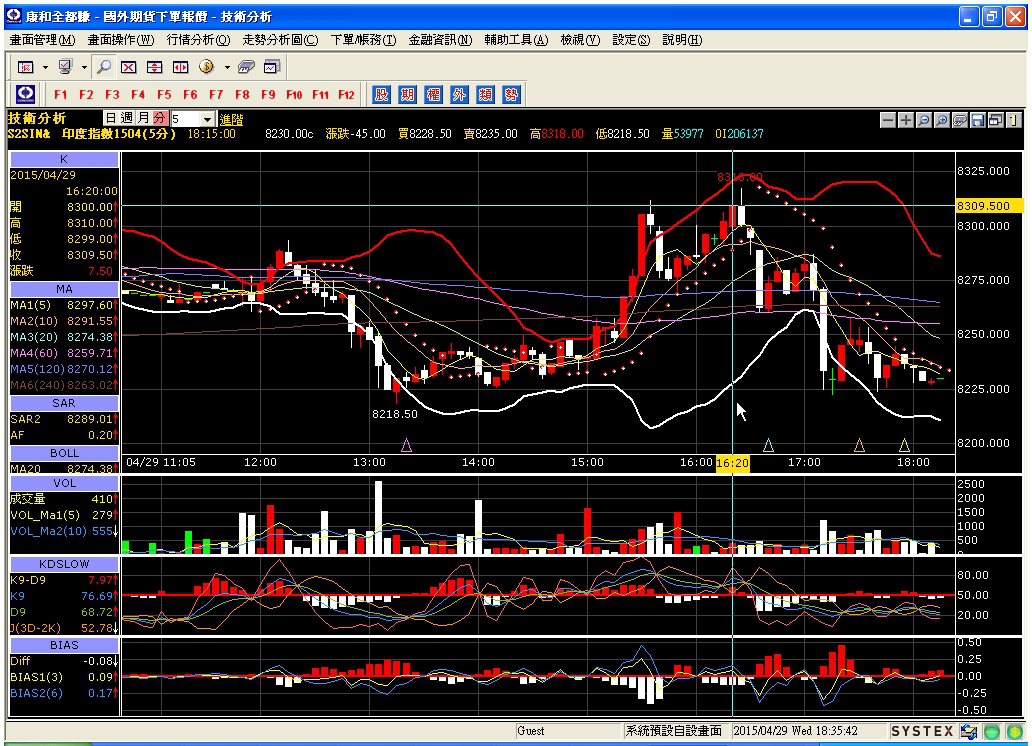Switch chart period to 週 (weekly)
This screenshot has width=1032, height=746.
pos(126,118)
